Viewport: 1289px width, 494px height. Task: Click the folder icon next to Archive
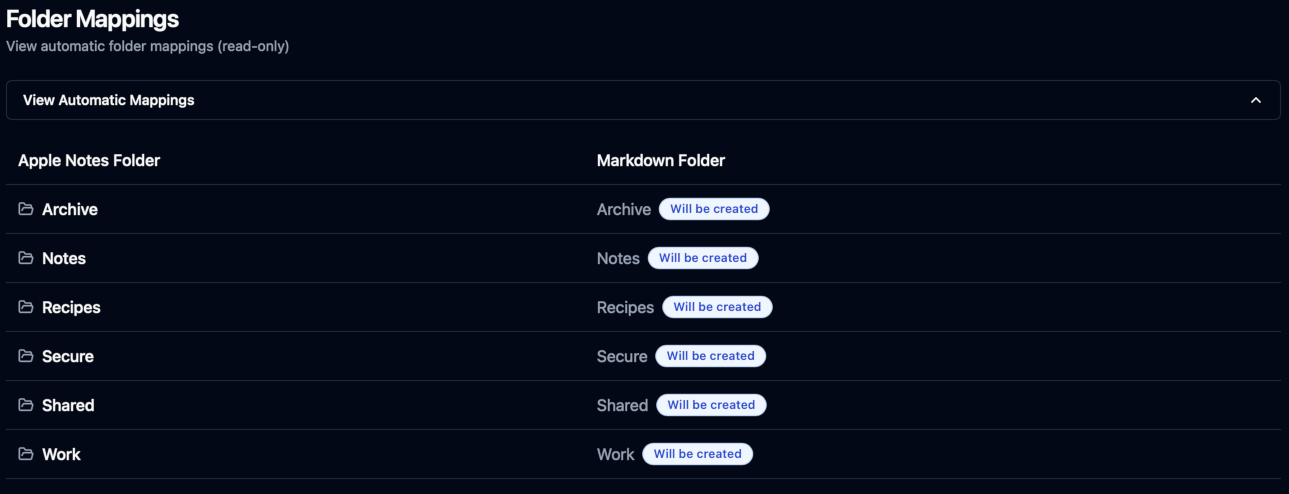[26, 209]
